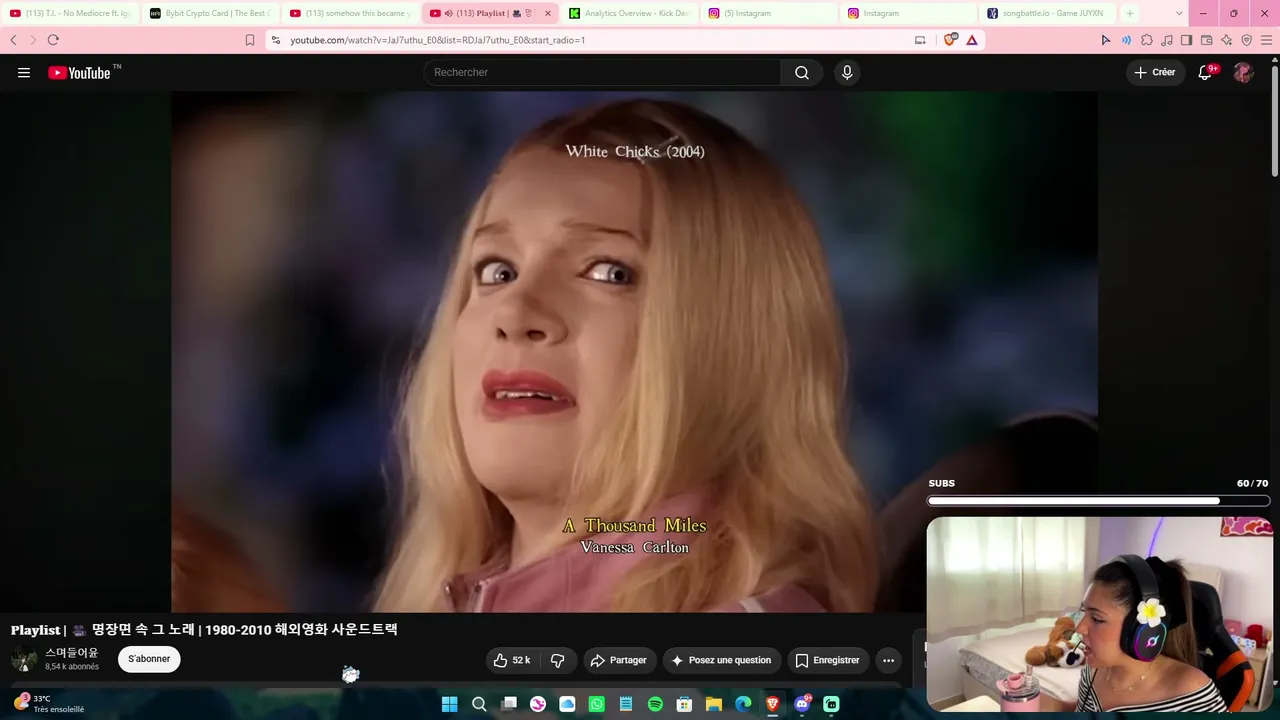
Task: Open the weather widget showing 33°C
Action: pos(48,704)
